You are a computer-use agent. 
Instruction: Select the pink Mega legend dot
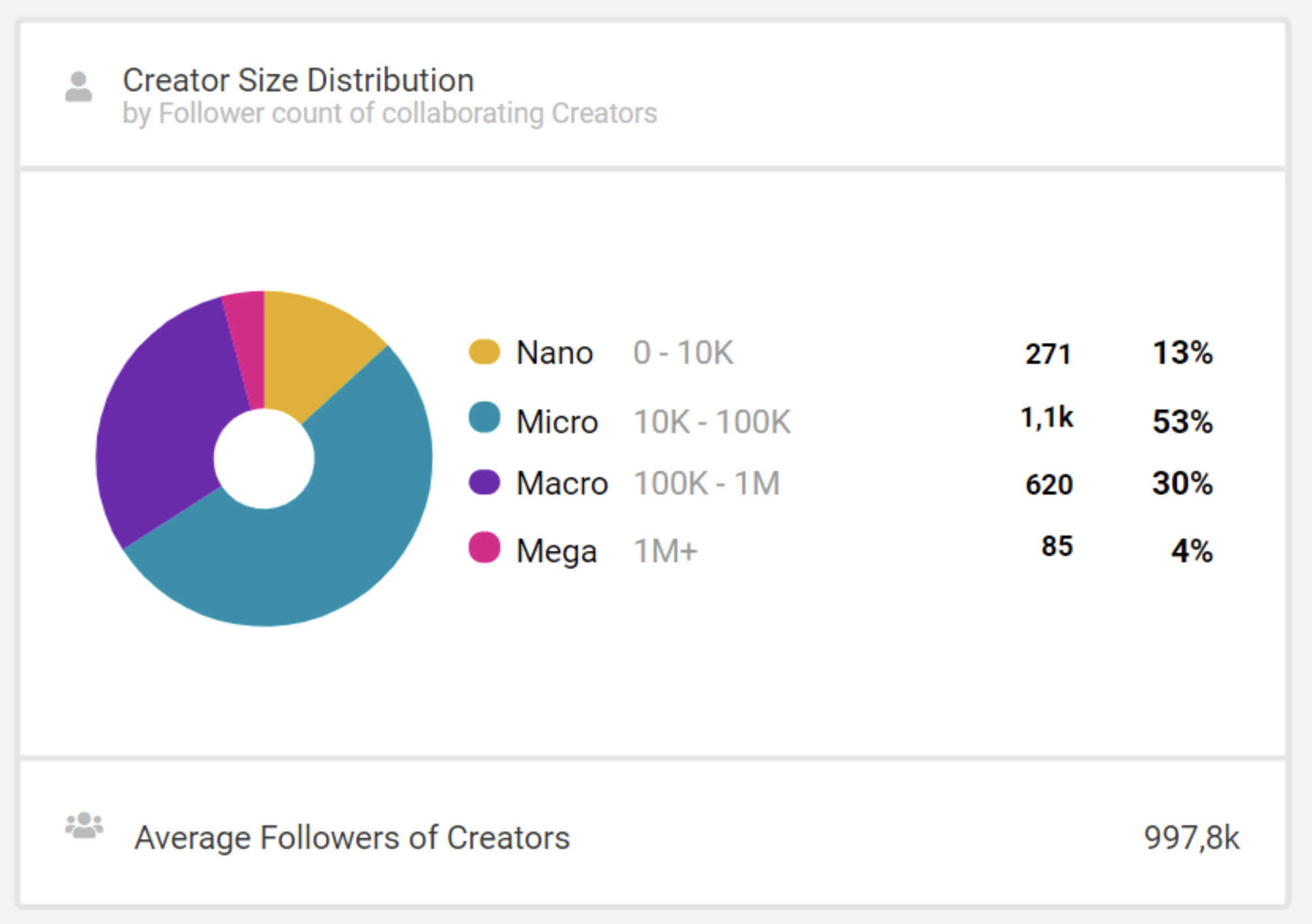tap(484, 550)
